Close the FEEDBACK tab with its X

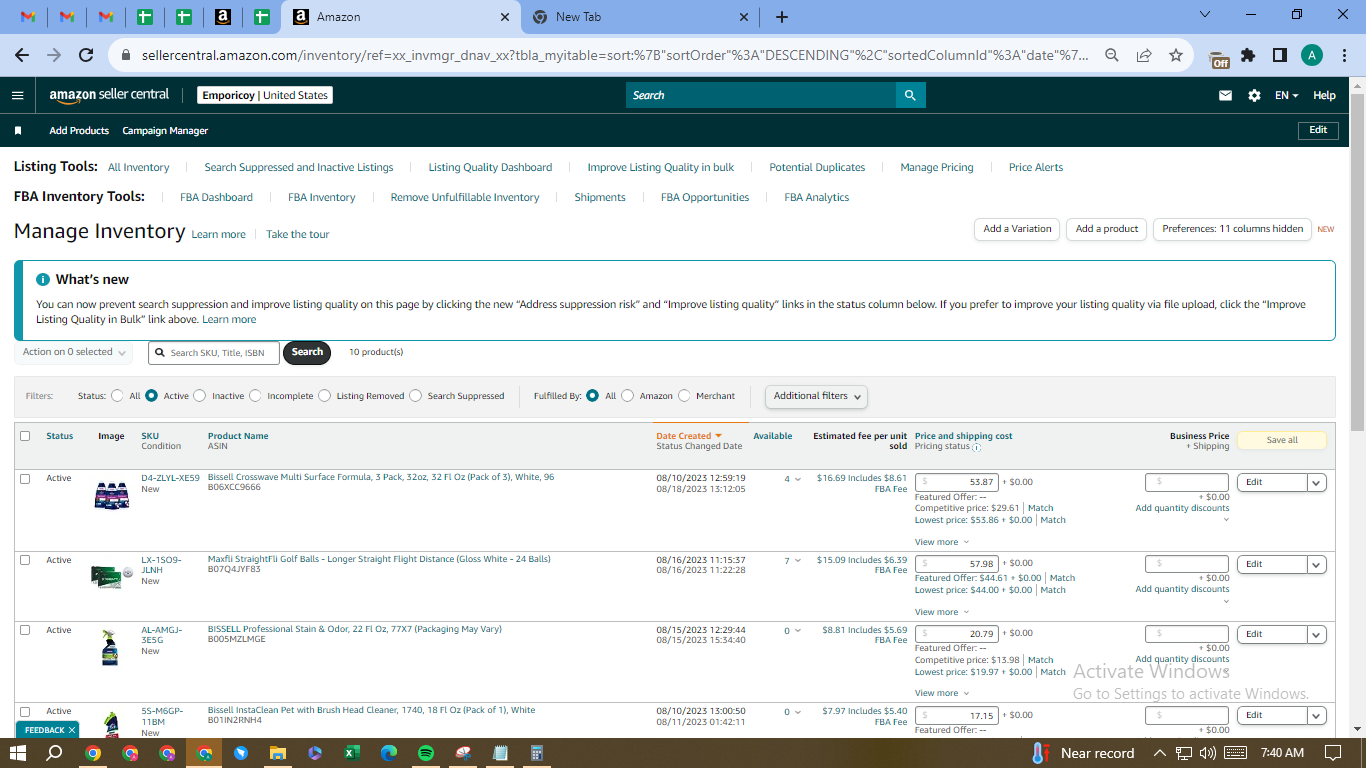click(x=72, y=730)
